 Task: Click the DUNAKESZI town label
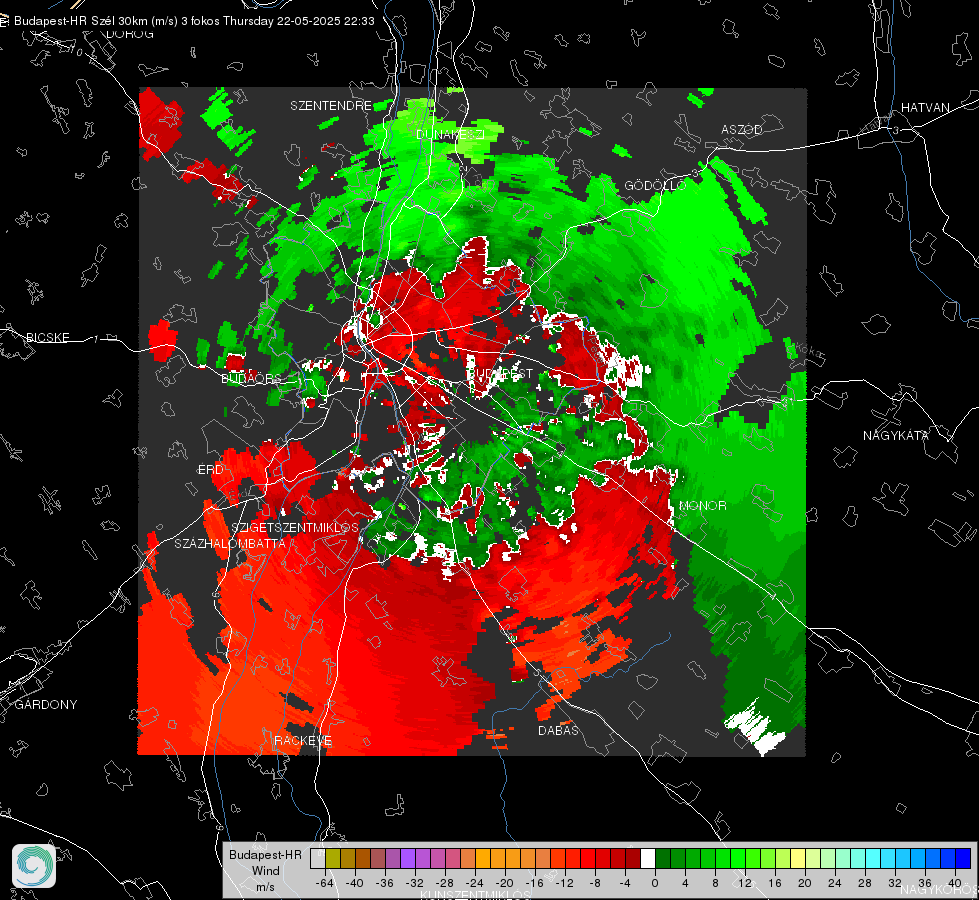450,134
